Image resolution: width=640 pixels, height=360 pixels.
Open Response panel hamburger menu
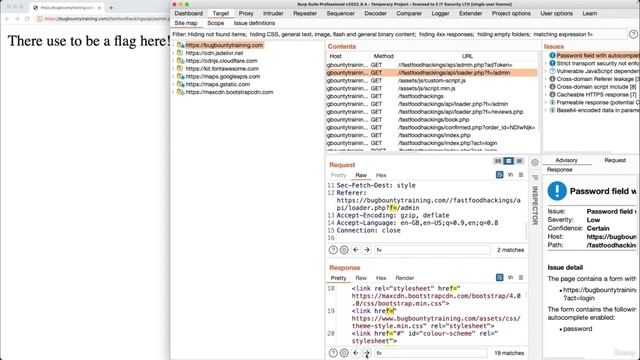tap(521, 278)
